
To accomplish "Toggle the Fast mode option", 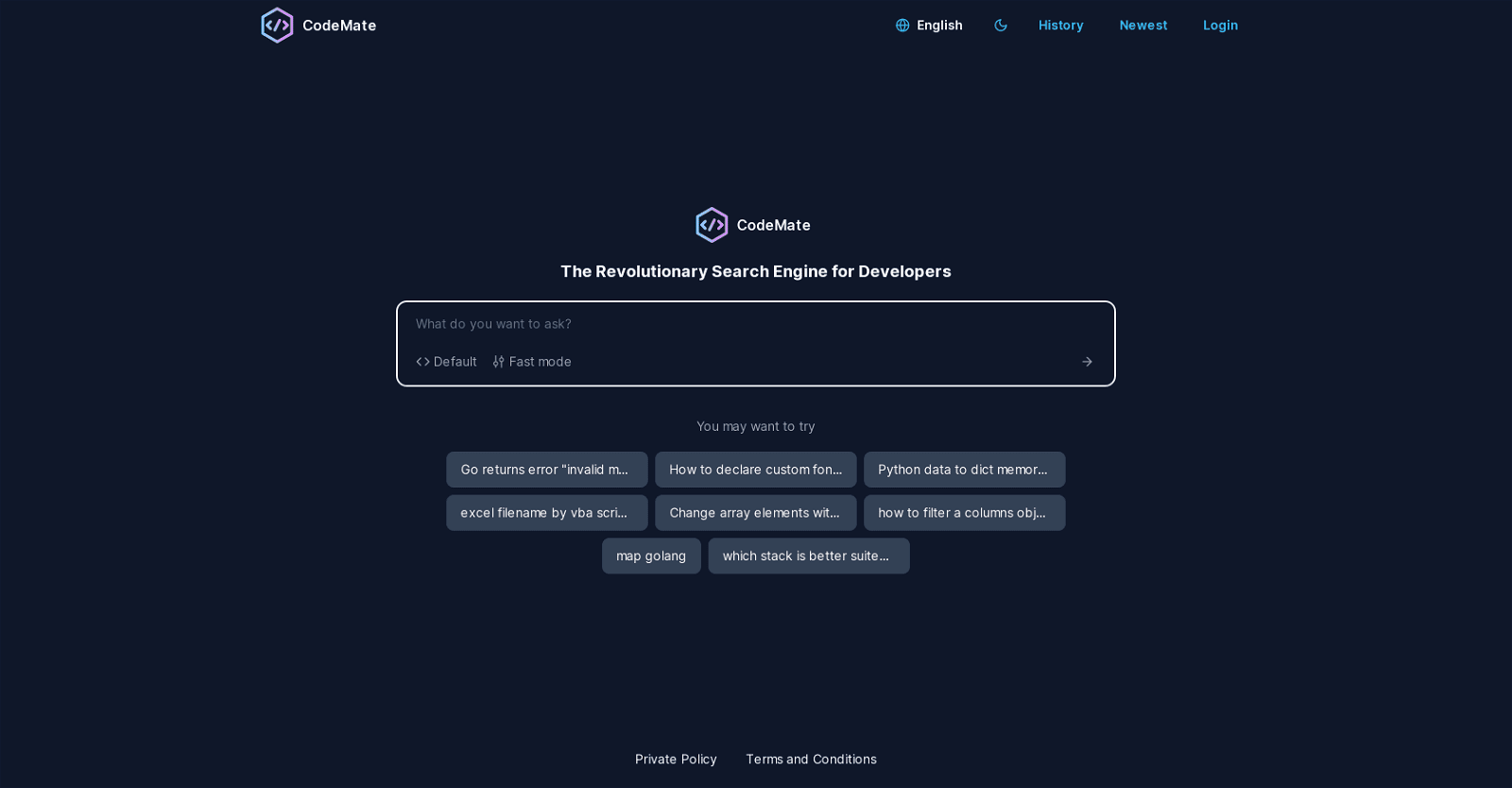I will tap(532, 362).
